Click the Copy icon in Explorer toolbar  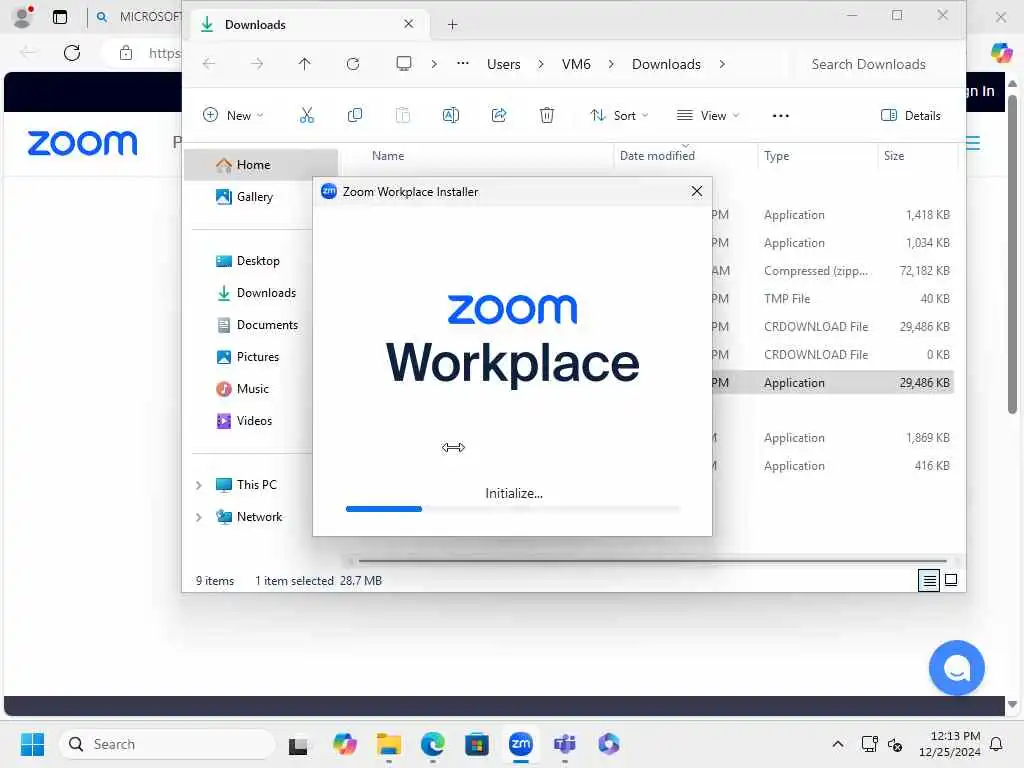pos(355,116)
